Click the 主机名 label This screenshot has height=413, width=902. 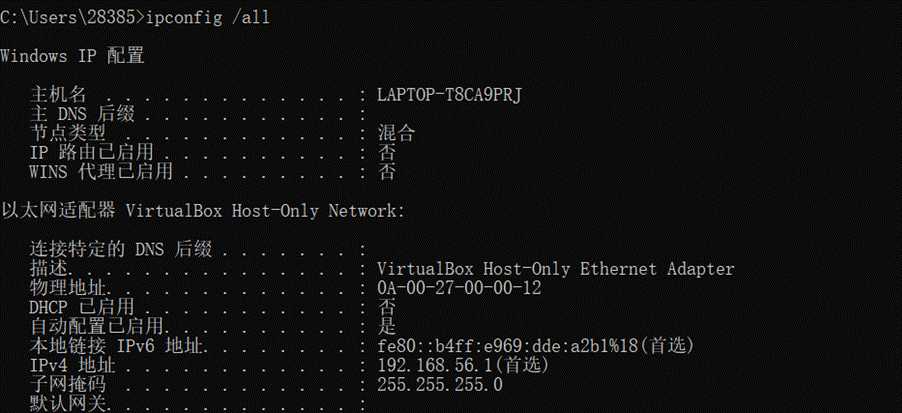(x=58, y=95)
